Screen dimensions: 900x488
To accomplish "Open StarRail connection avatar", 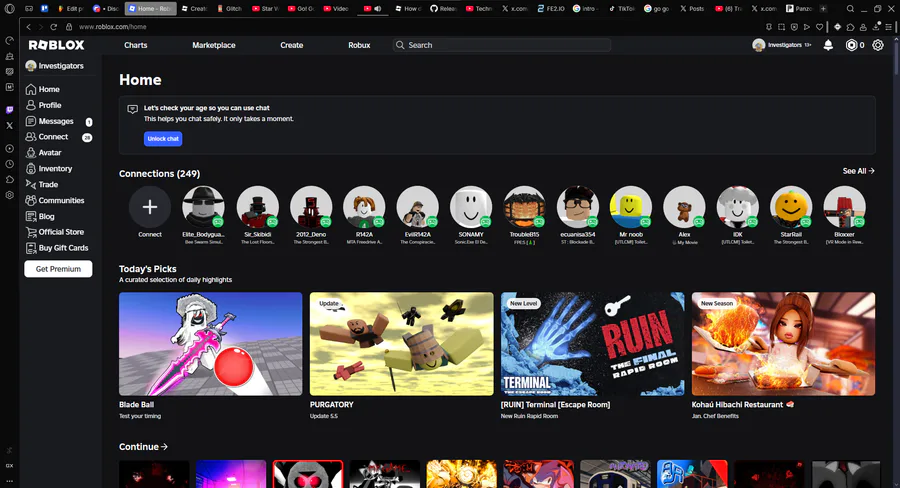I will point(791,207).
